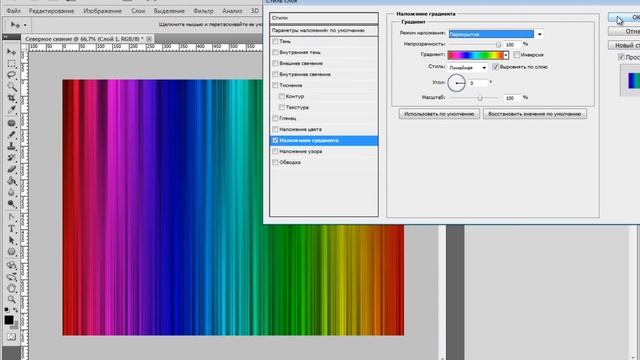Click the rainbow gradient preview swatch
640x360 pixels.
pyautogui.click(x=475, y=55)
